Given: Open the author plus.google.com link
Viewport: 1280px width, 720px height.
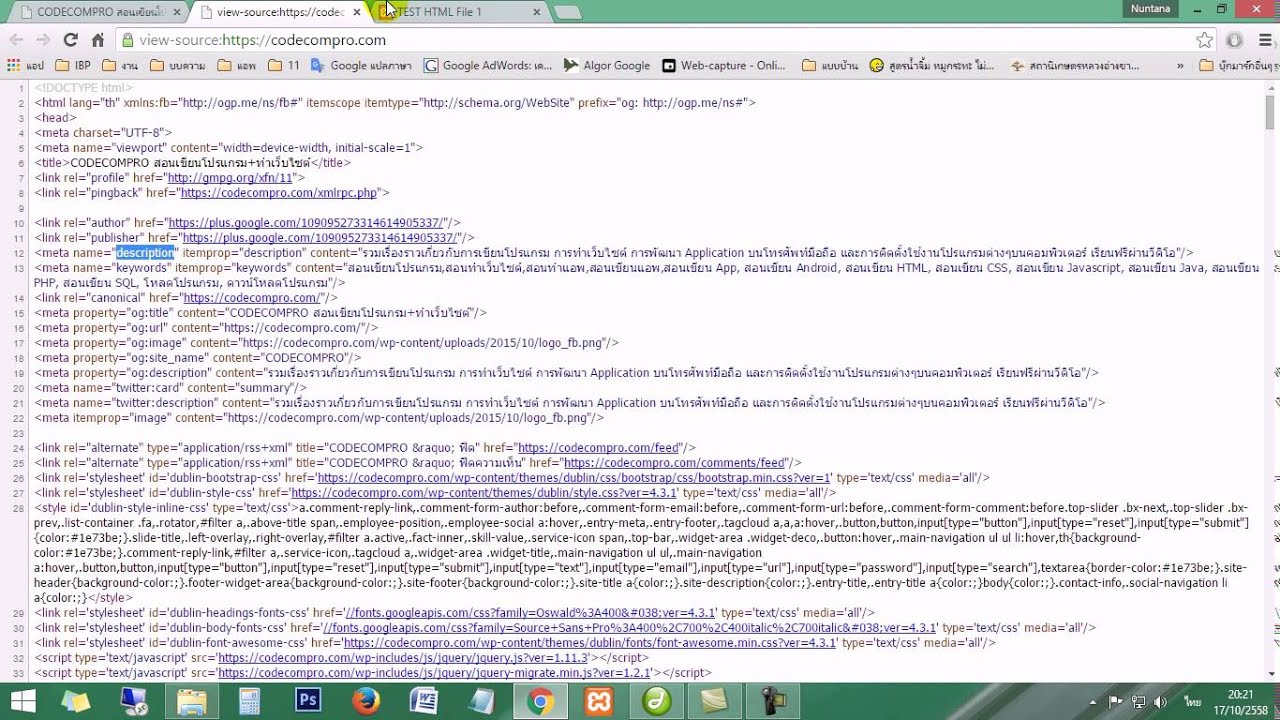Looking at the screenshot, I should click(x=305, y=223).
